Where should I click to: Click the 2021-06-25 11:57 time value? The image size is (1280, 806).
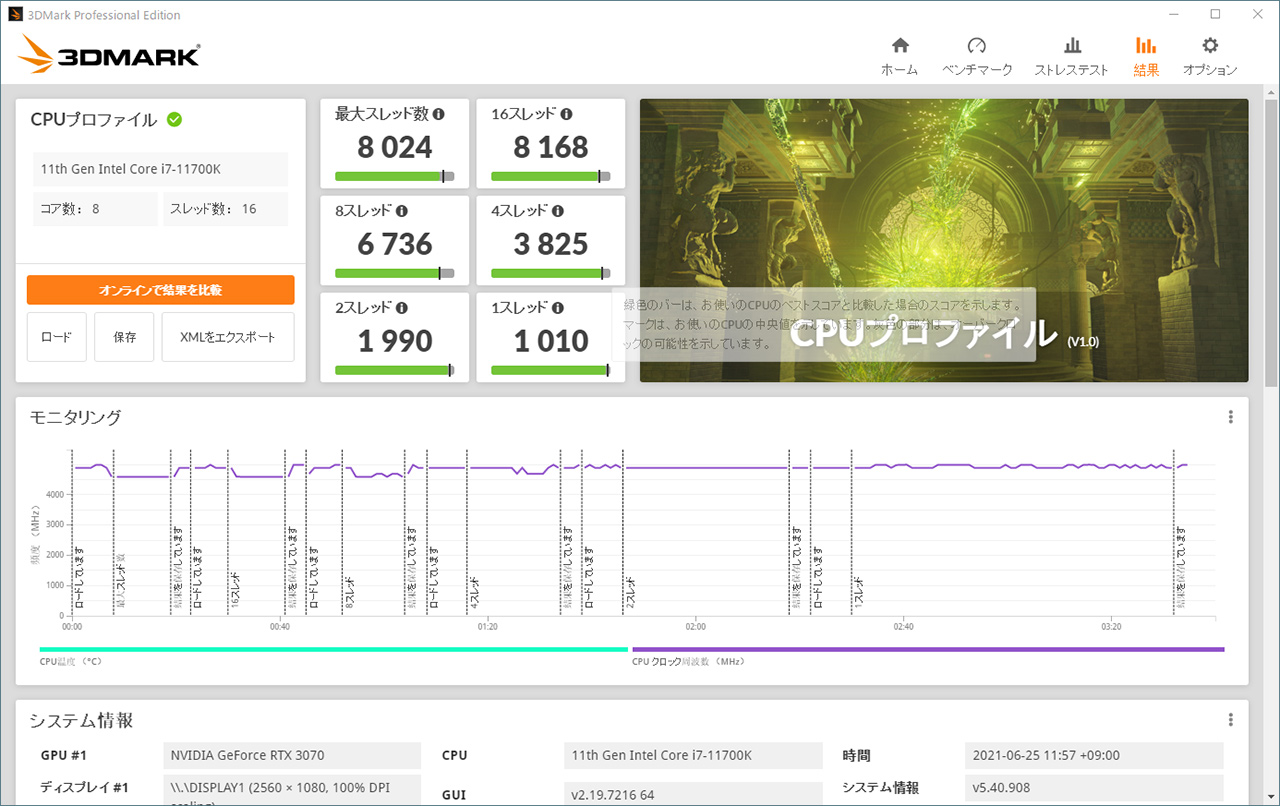pos(1094,755)
